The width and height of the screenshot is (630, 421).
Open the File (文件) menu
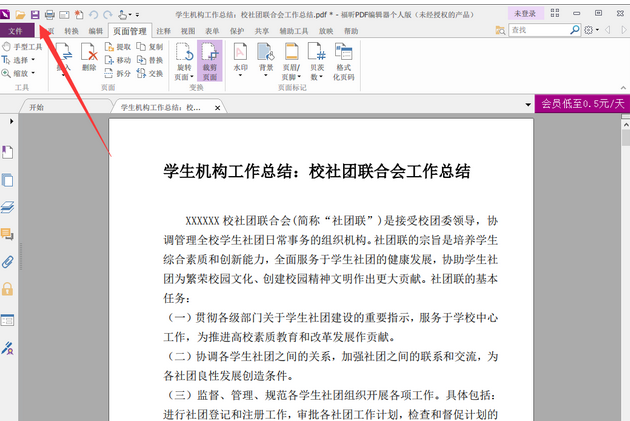coord(17,31)
